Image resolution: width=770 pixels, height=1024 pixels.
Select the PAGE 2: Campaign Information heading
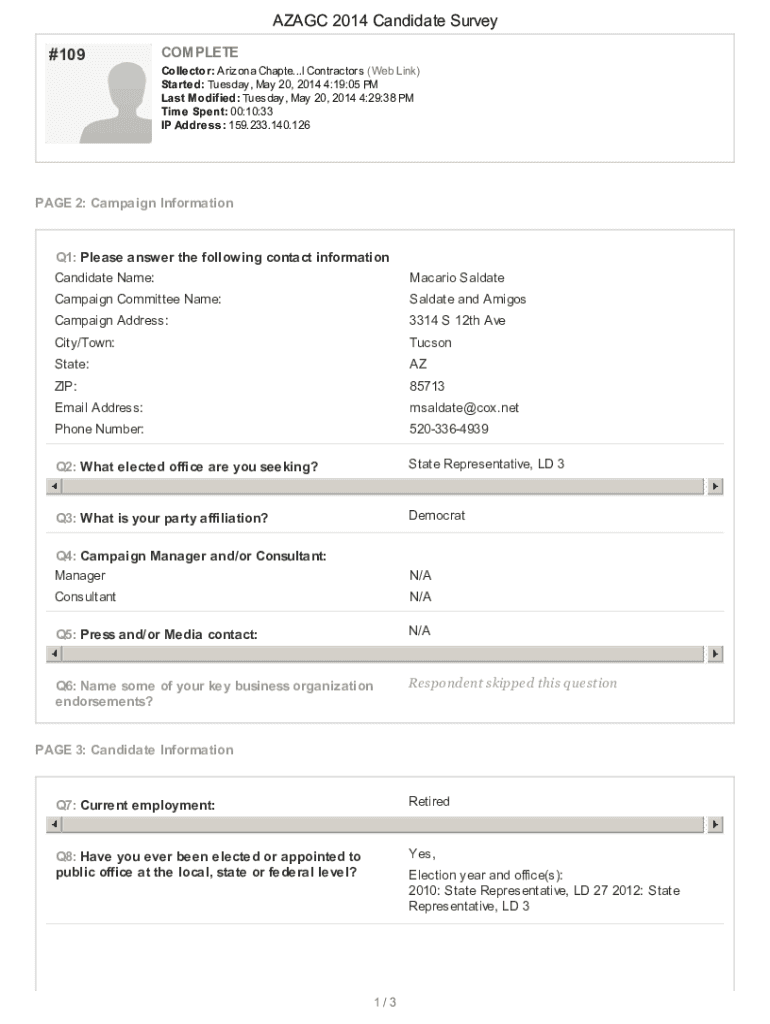tap(134, 203)
